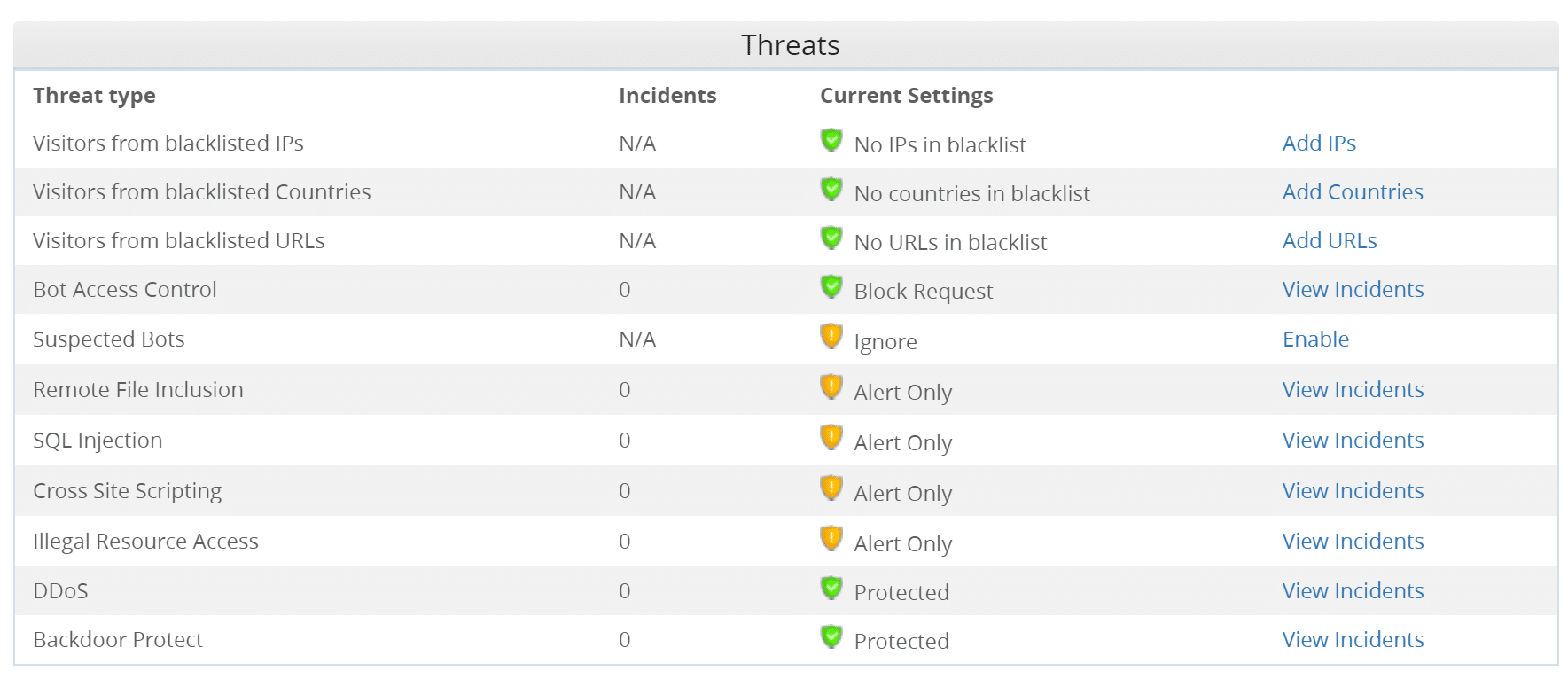
Task: Click orange shield in SQL Injection row
Action: click(831, 437)
